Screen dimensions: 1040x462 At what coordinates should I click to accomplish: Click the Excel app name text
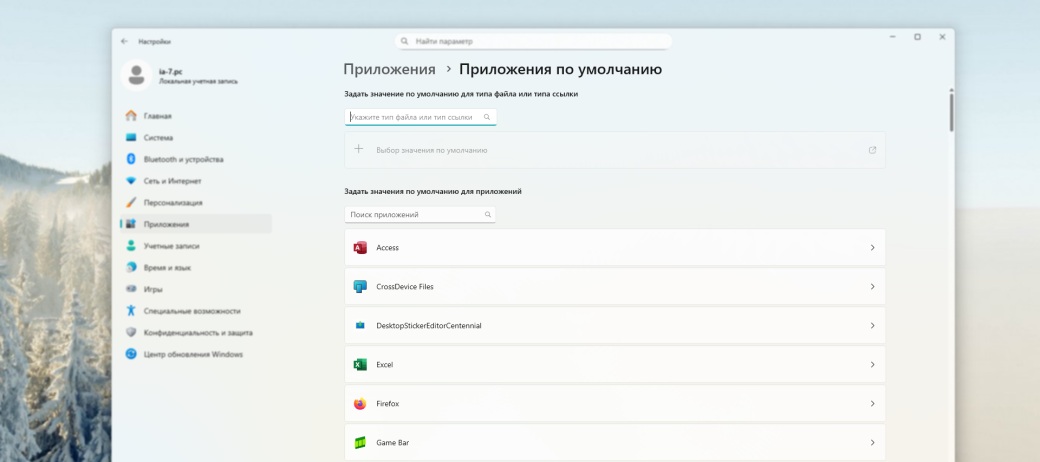click(385, 365)
